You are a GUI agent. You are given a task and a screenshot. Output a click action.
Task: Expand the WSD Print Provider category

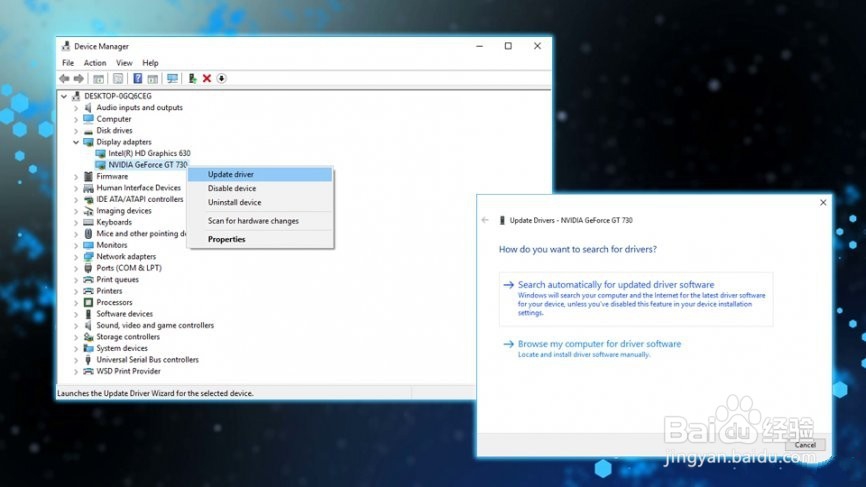76,372
